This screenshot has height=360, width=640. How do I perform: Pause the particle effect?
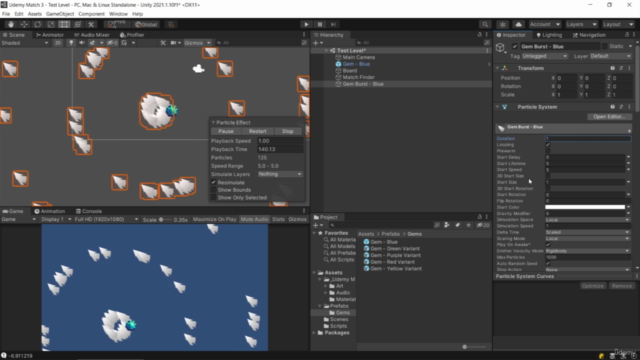click(226, 131)
